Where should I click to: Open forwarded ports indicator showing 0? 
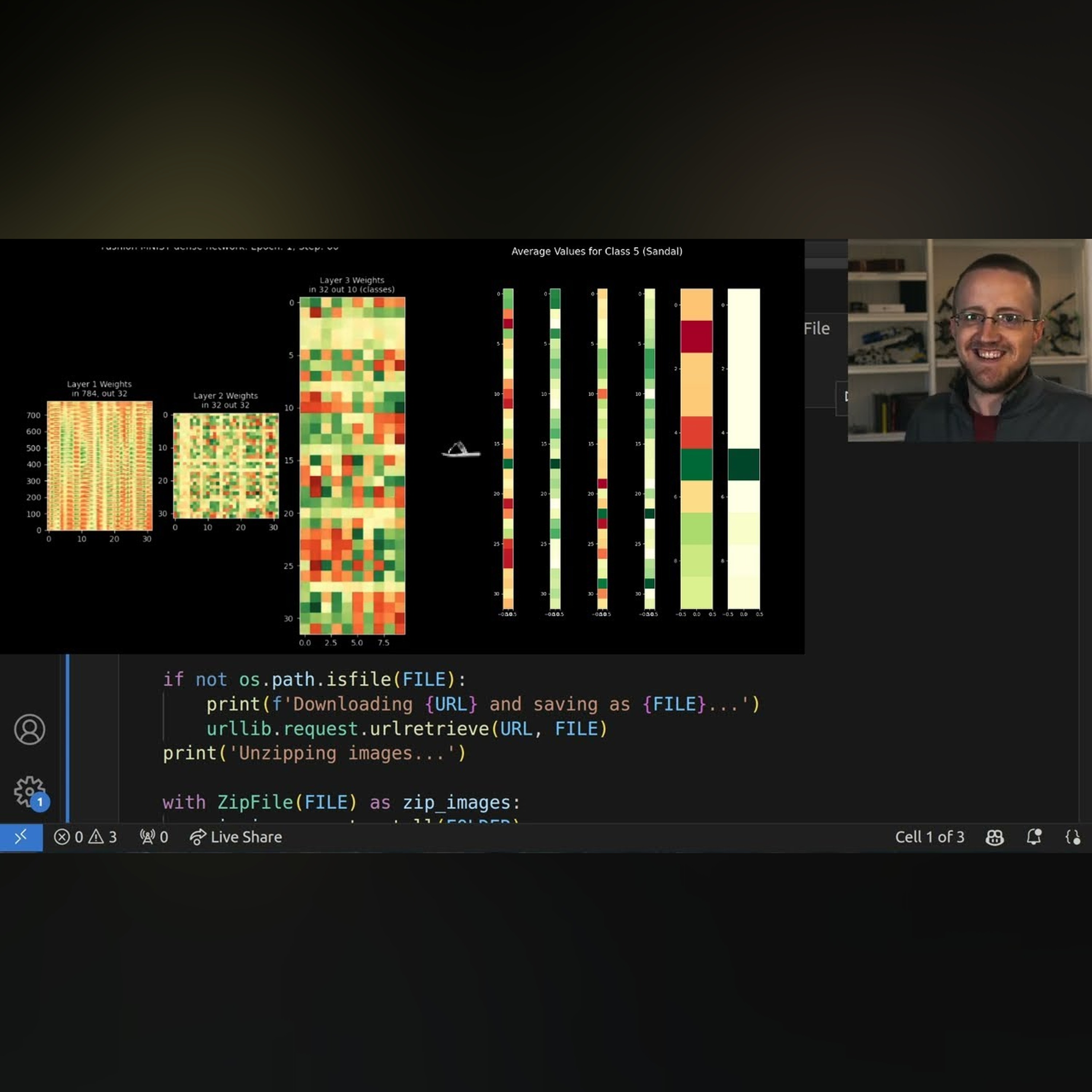(x=154, y=837)
